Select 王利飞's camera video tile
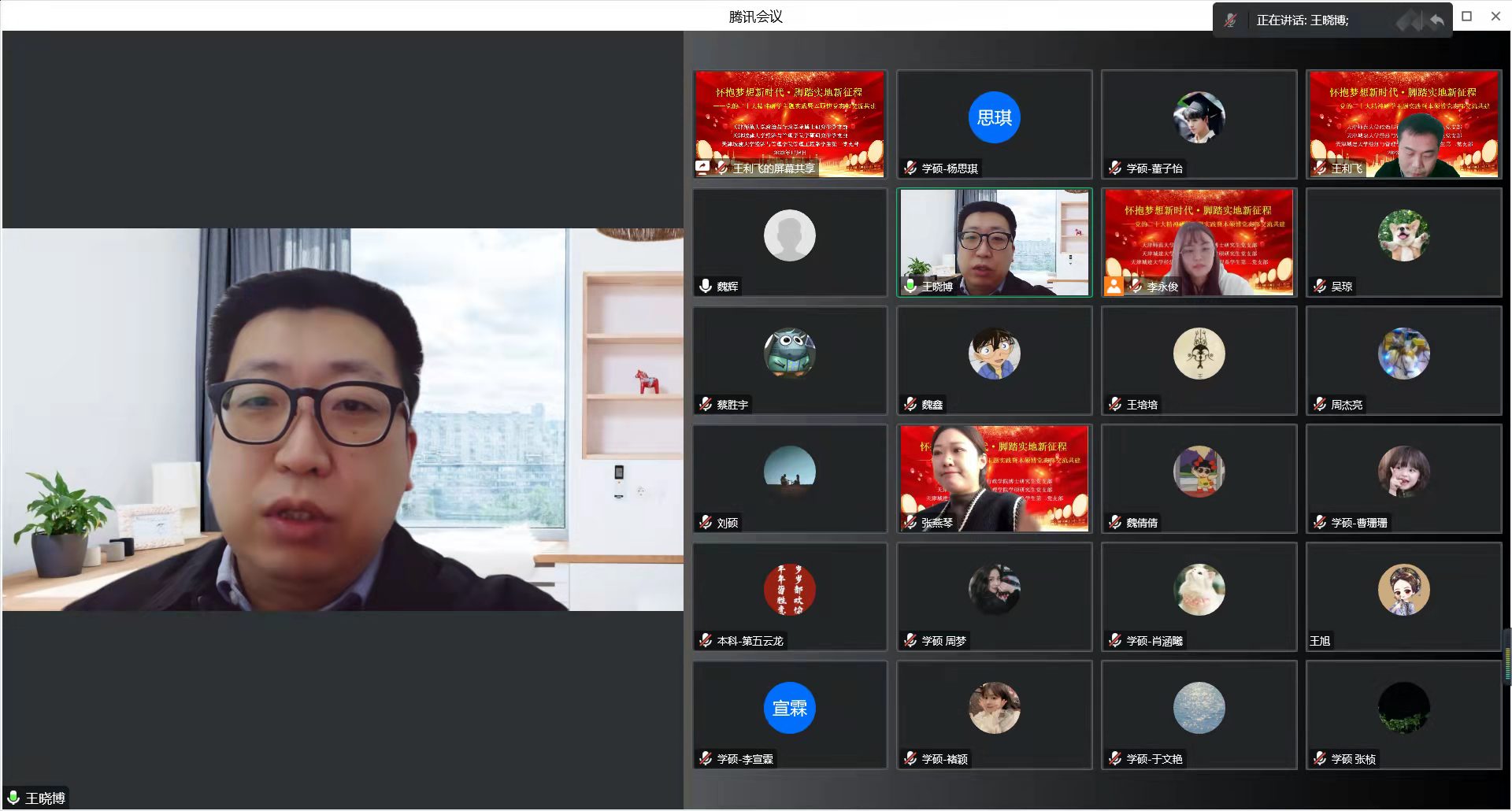This screenshot has height=811, width=1512. pyautogui.click(x=1403, y=124)
